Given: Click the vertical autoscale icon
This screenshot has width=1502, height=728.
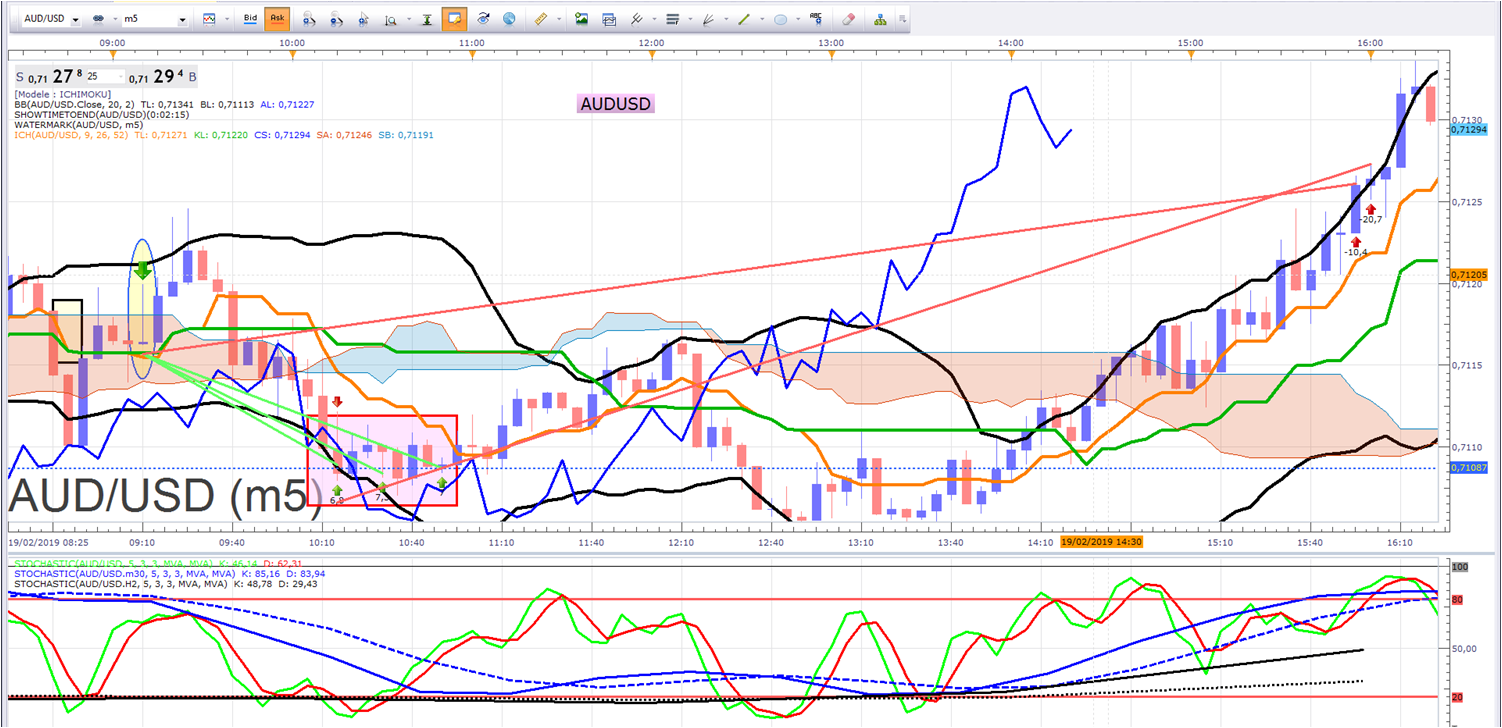Looking at the screenshot, I should [x=427, y=19].
